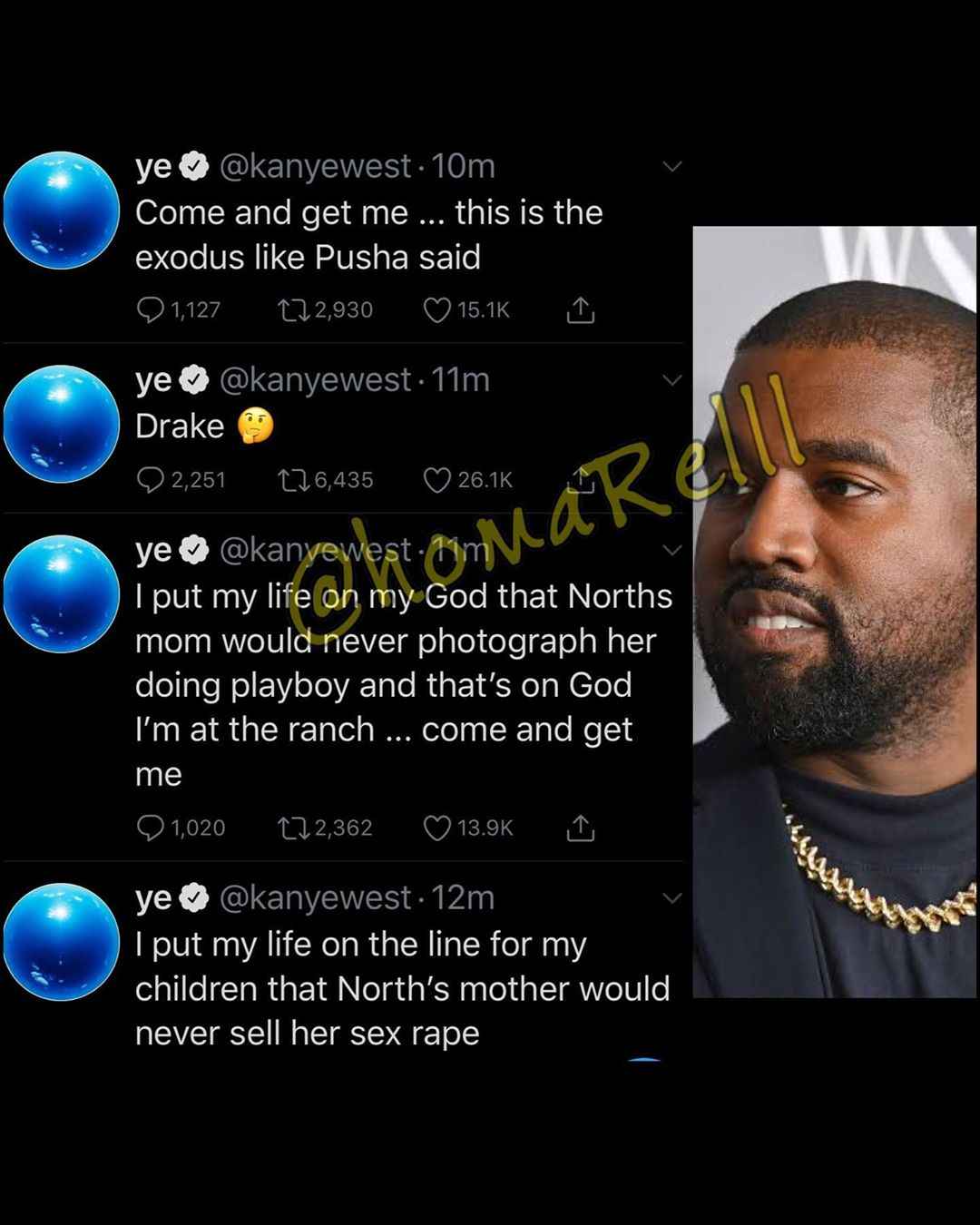Share the 'Come and get me' tweet

click(x=581, y=310)
